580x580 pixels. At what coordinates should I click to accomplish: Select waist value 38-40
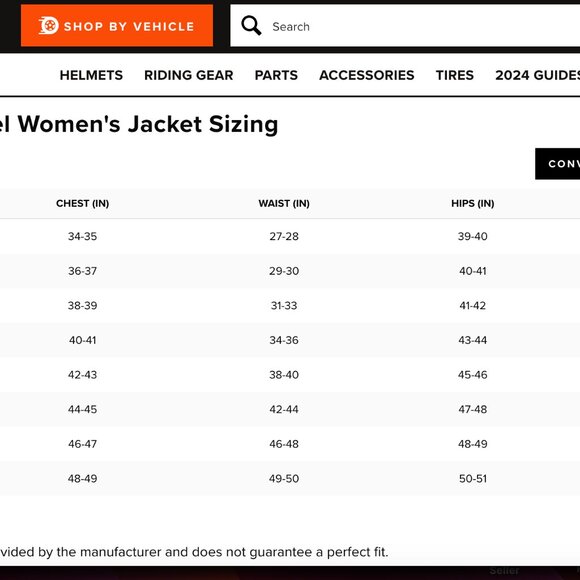click(284, 375)
